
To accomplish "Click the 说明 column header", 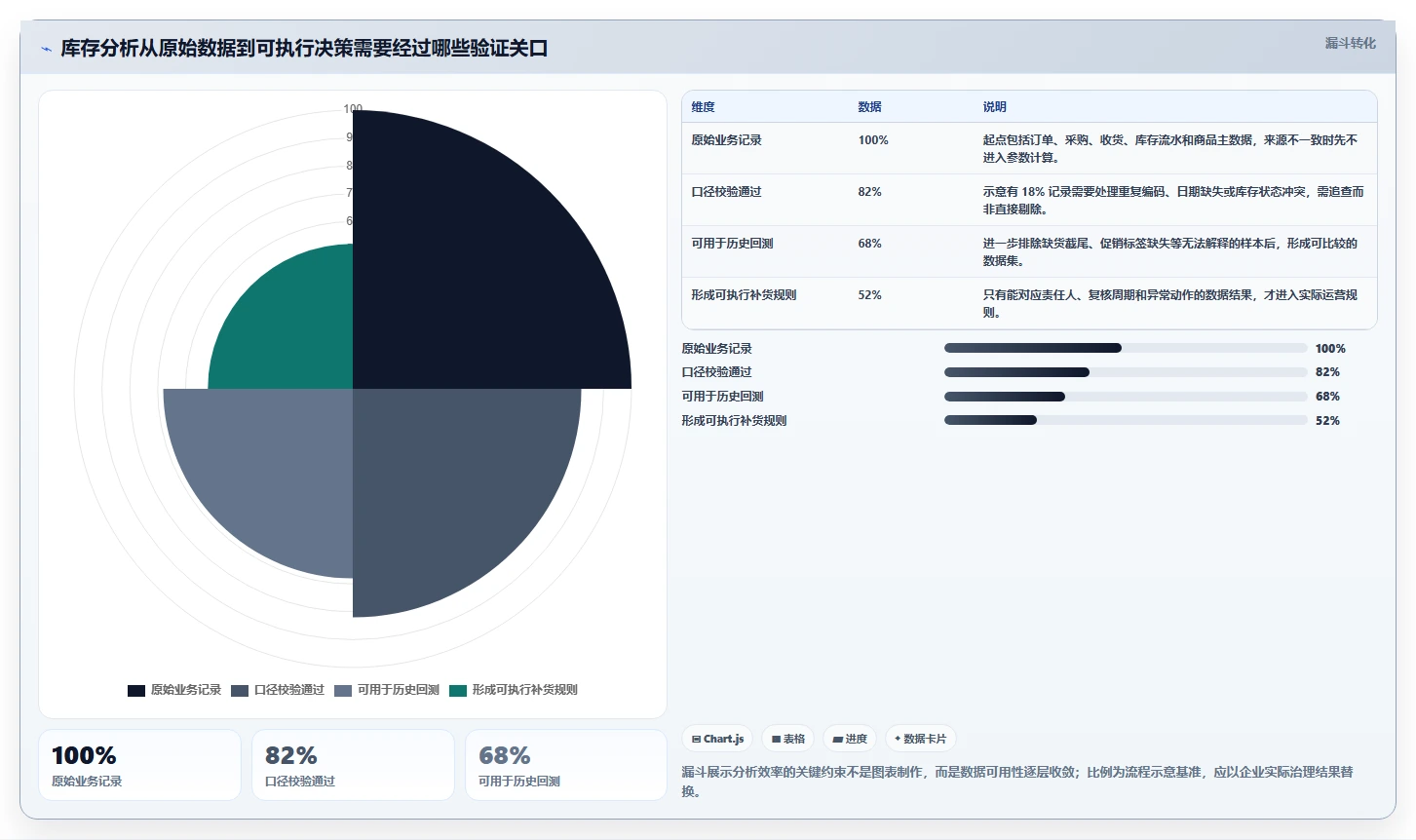I will point(994,107).
